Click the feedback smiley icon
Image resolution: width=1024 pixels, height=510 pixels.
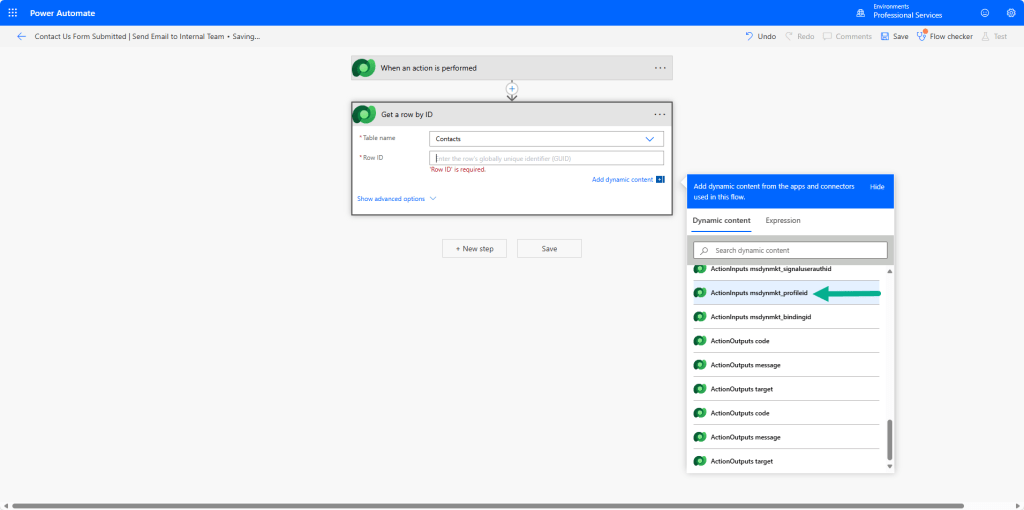click(984, 13)
